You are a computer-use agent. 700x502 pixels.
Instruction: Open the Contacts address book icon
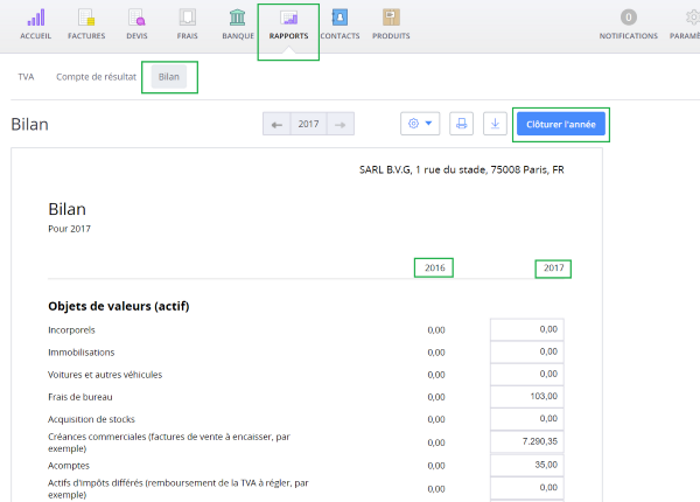(340, 19)
